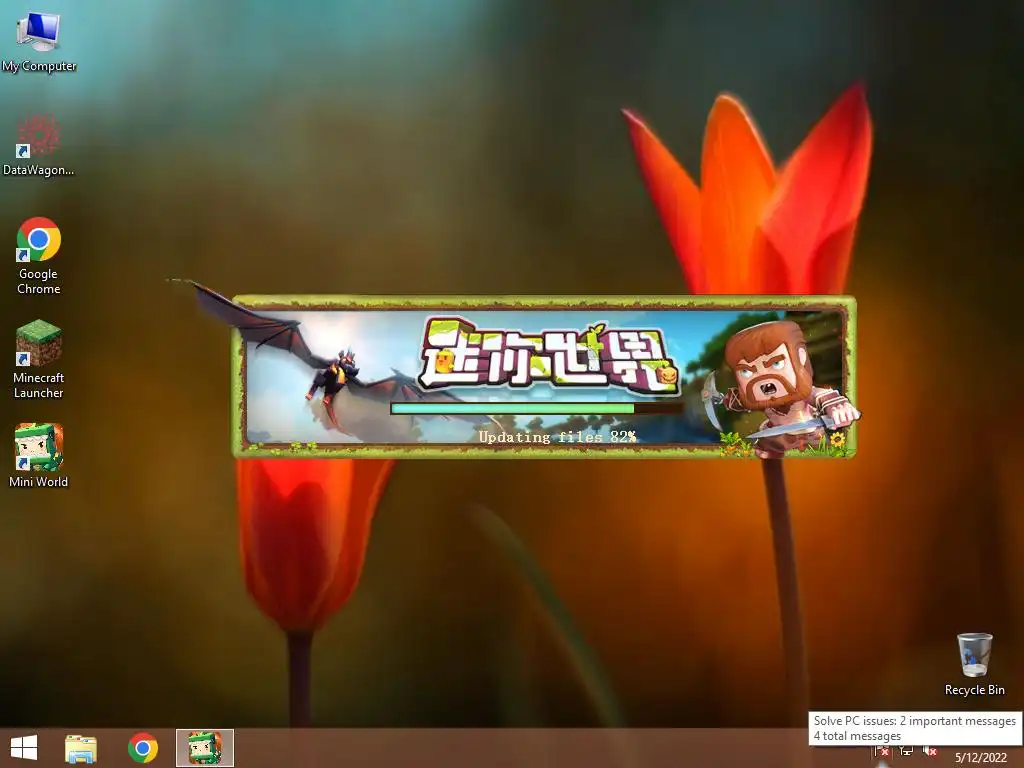The image size is (1024, 768).
Task: Click the Mini World Chinese title logo
Action: [x=549, y=355]
